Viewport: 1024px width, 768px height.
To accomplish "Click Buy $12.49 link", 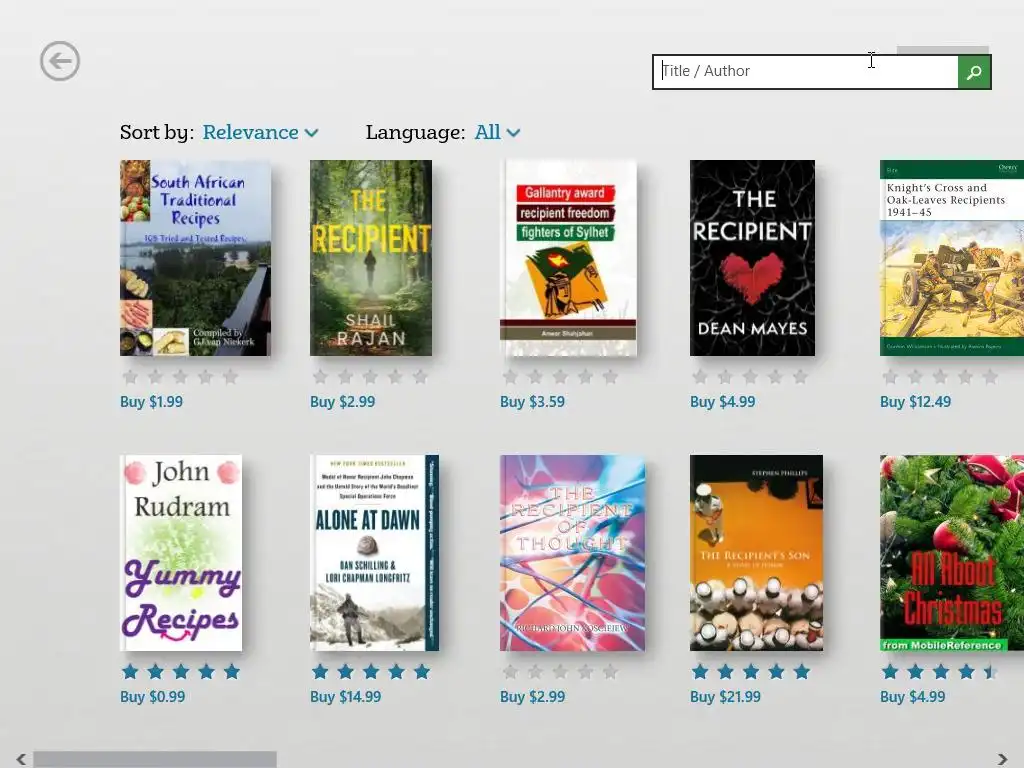I will 916,402.
